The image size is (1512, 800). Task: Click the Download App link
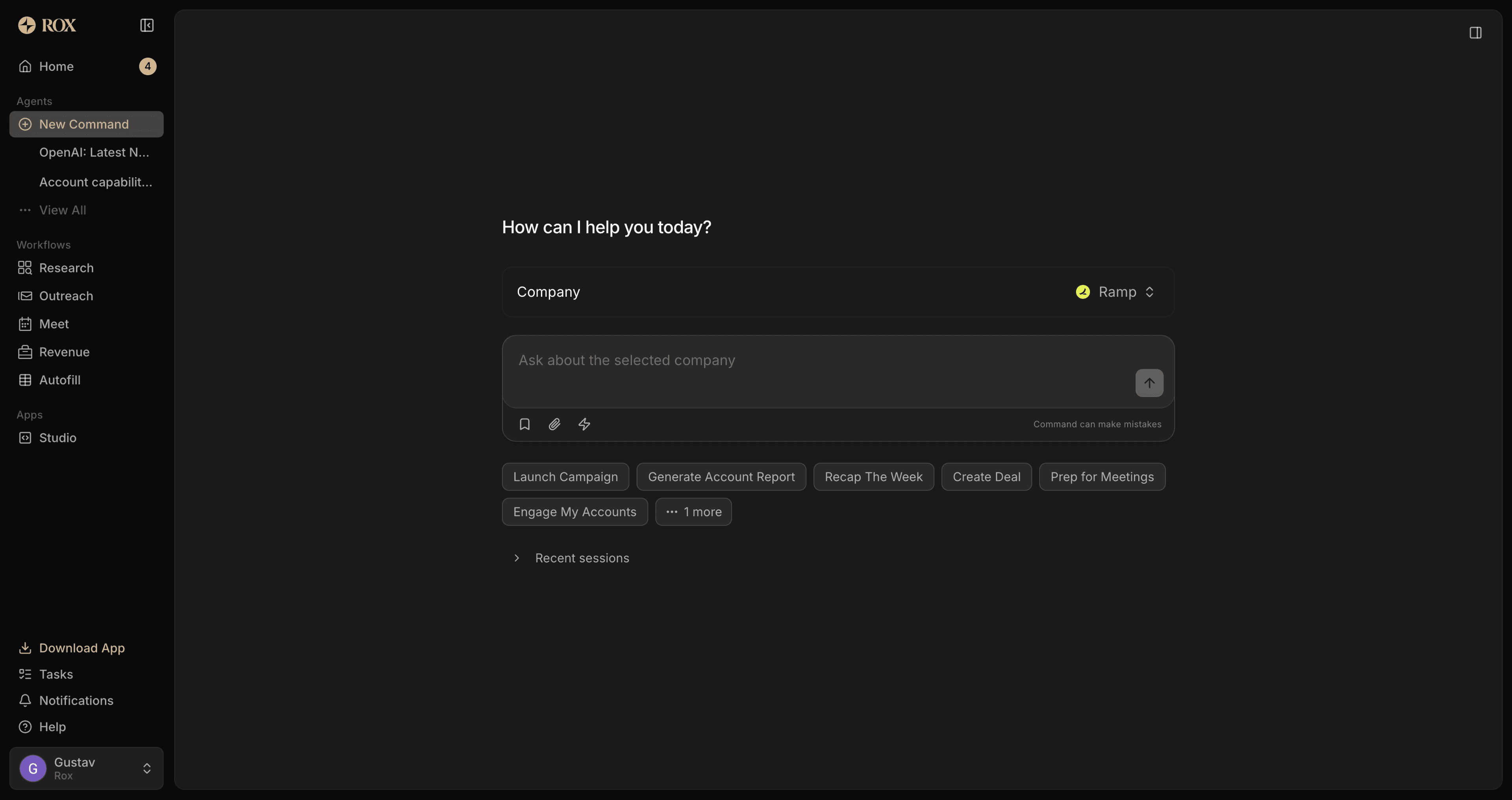tap(82, 648)
